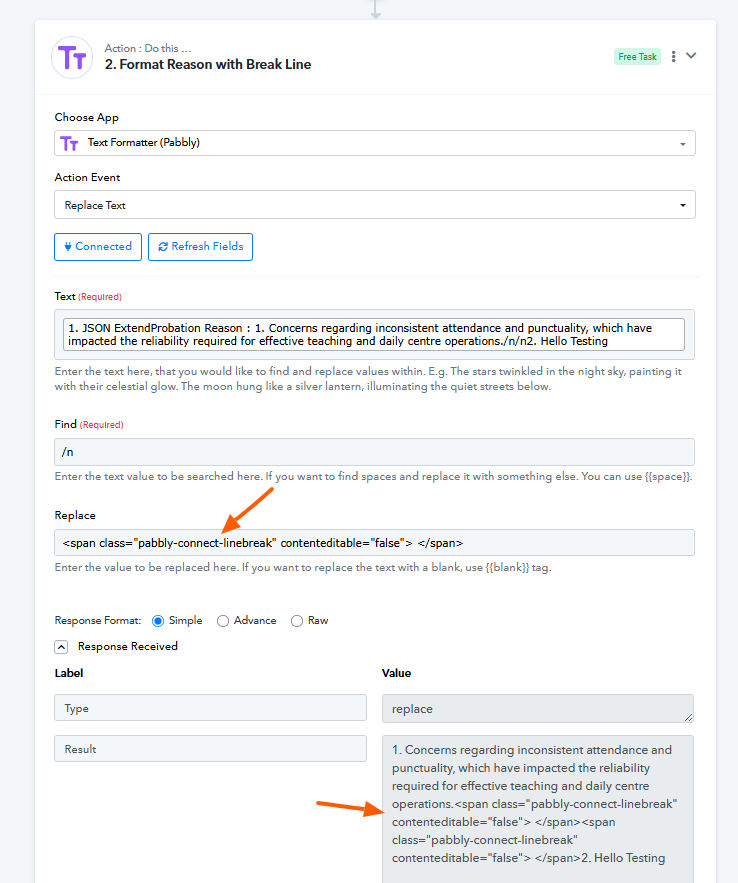Click the Text Formatter icon in Choose App
The image size is (738, 883).
[x=69, y=143]
